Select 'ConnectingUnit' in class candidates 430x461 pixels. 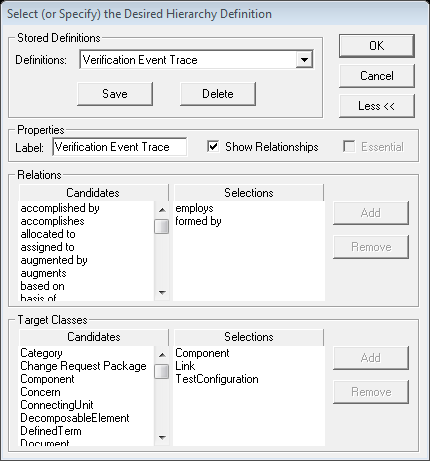(x=57, y=405)
